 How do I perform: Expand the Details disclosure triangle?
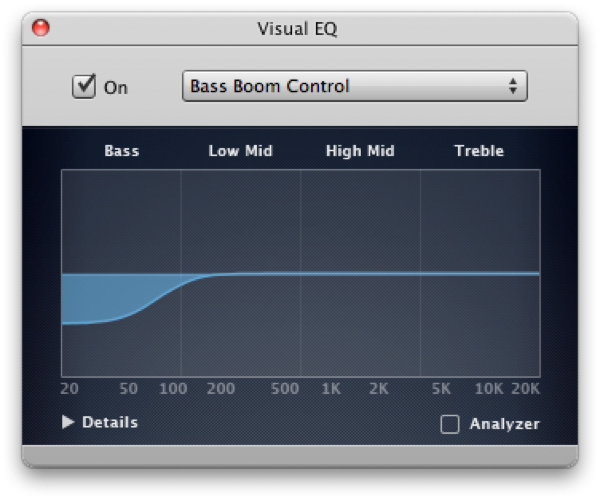coord(68,422)
